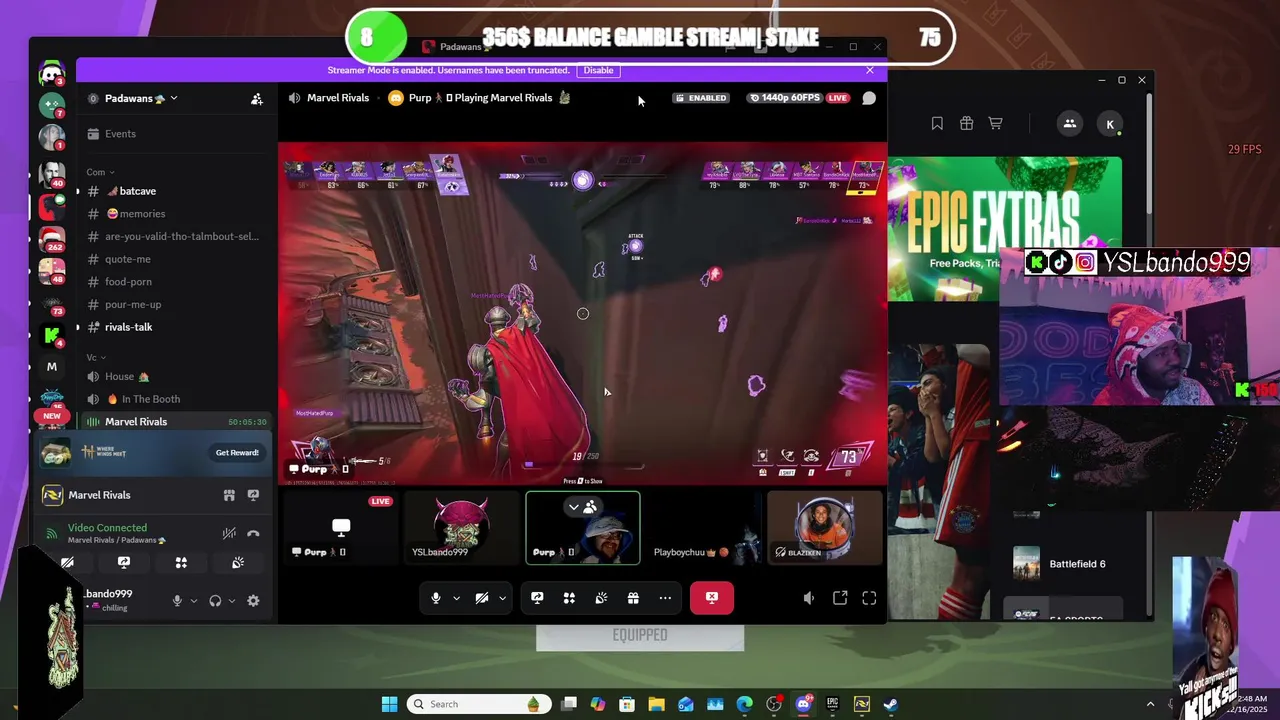Open Steam from the Windows taskbar
1280x720 pixels.
click(x=890, y=704)
